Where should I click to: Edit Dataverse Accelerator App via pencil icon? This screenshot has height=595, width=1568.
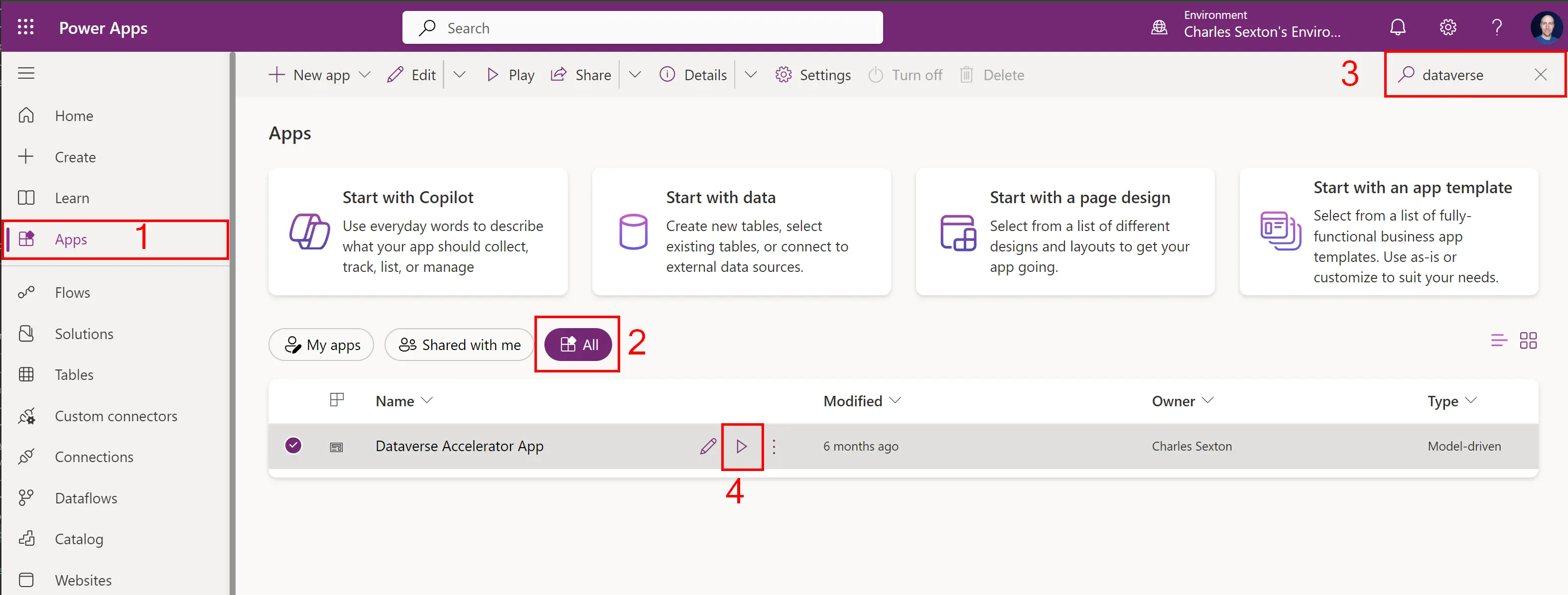[x=707, y=447]
